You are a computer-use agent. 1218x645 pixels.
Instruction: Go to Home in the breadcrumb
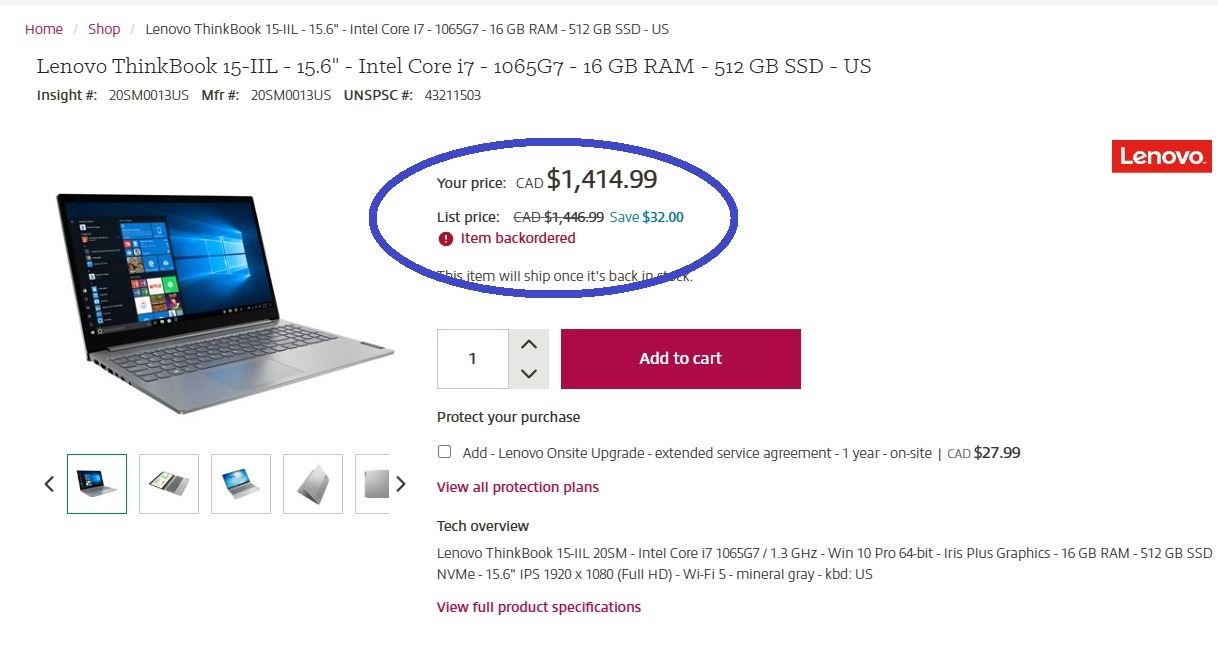click(x=44, y=29)
